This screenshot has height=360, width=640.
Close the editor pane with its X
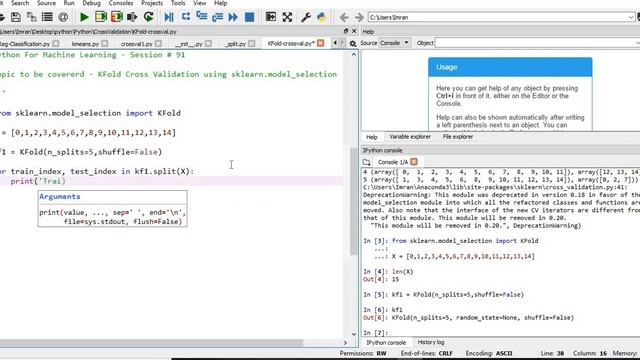point(354,31)
